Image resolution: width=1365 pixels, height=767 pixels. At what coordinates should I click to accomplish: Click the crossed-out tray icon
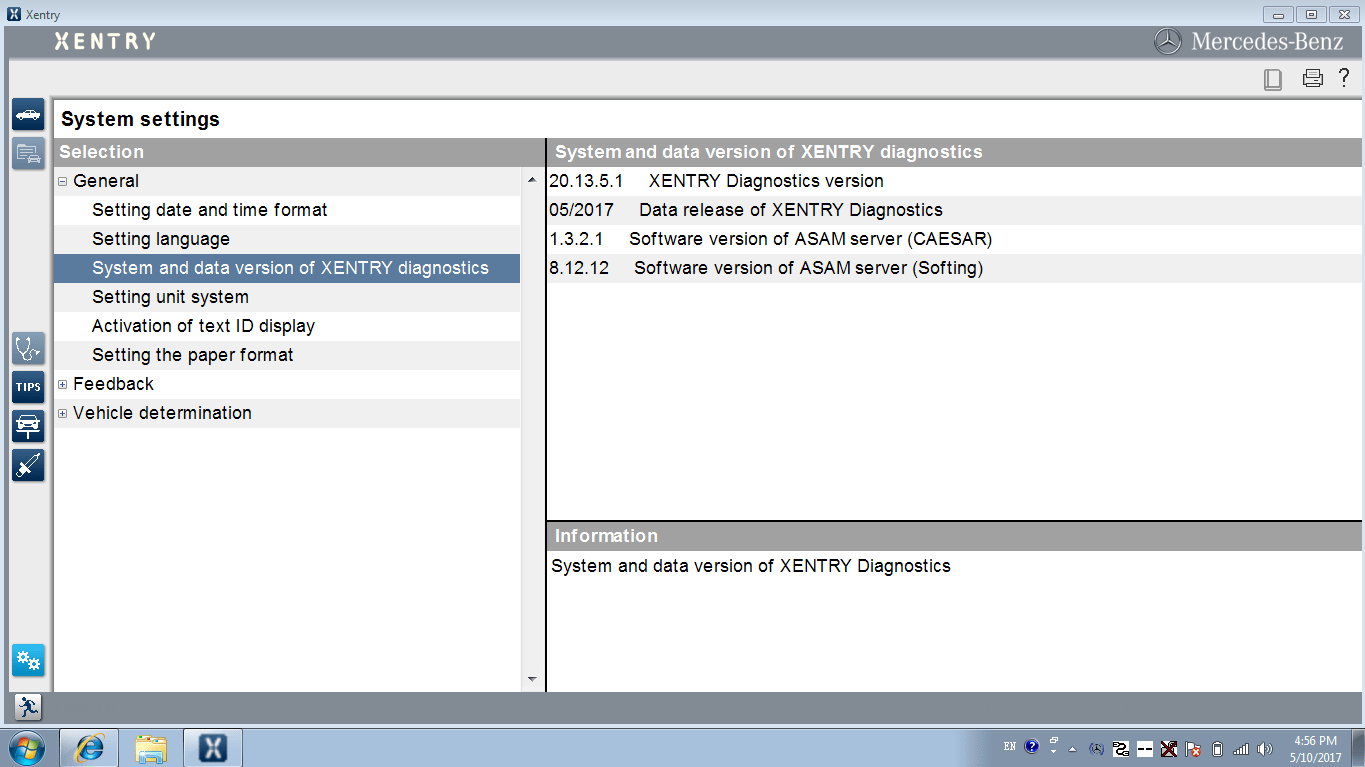pyautogui.click(x=1168, y=748)
